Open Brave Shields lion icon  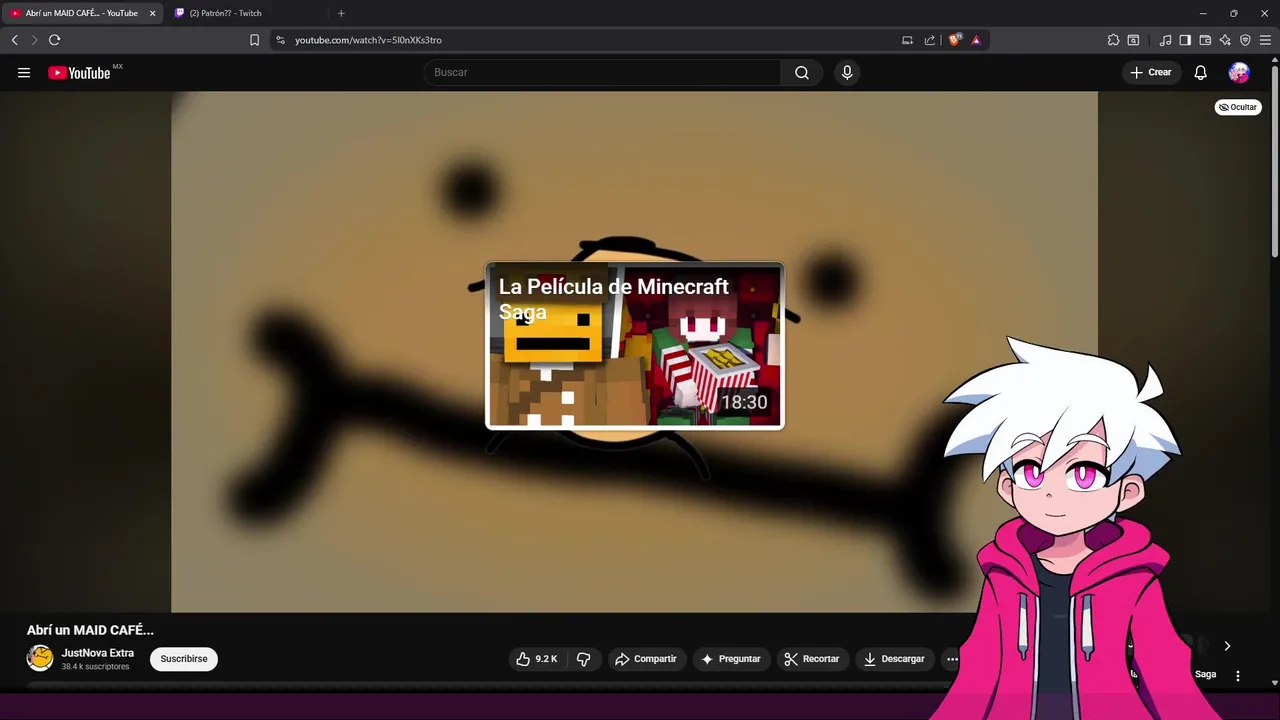tap(954, 40)
